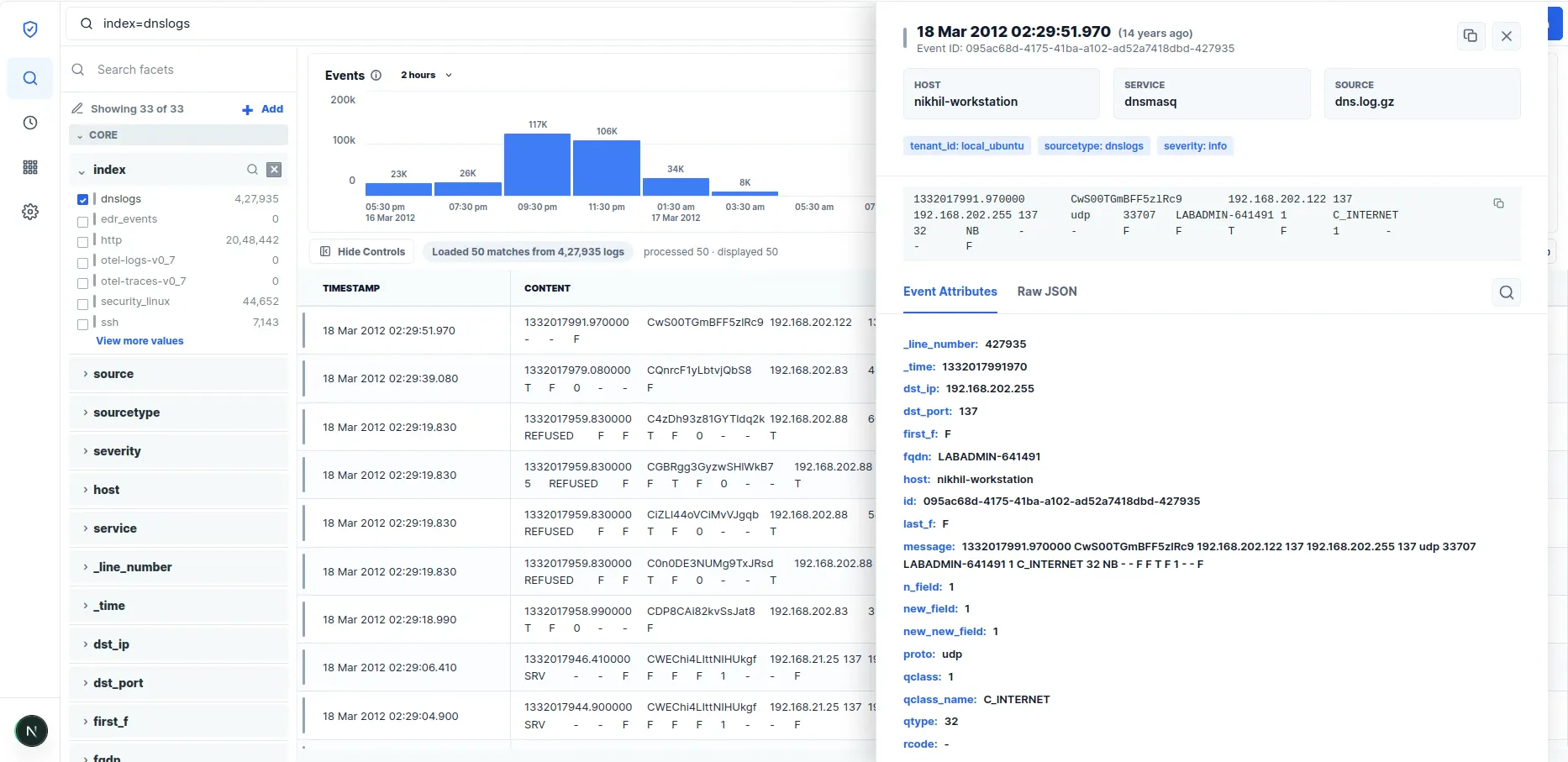This screenshot has width=1568, height=762.
Task: Check the otel-logs-v0_7 index checkbox
Action: coord(82,263)
